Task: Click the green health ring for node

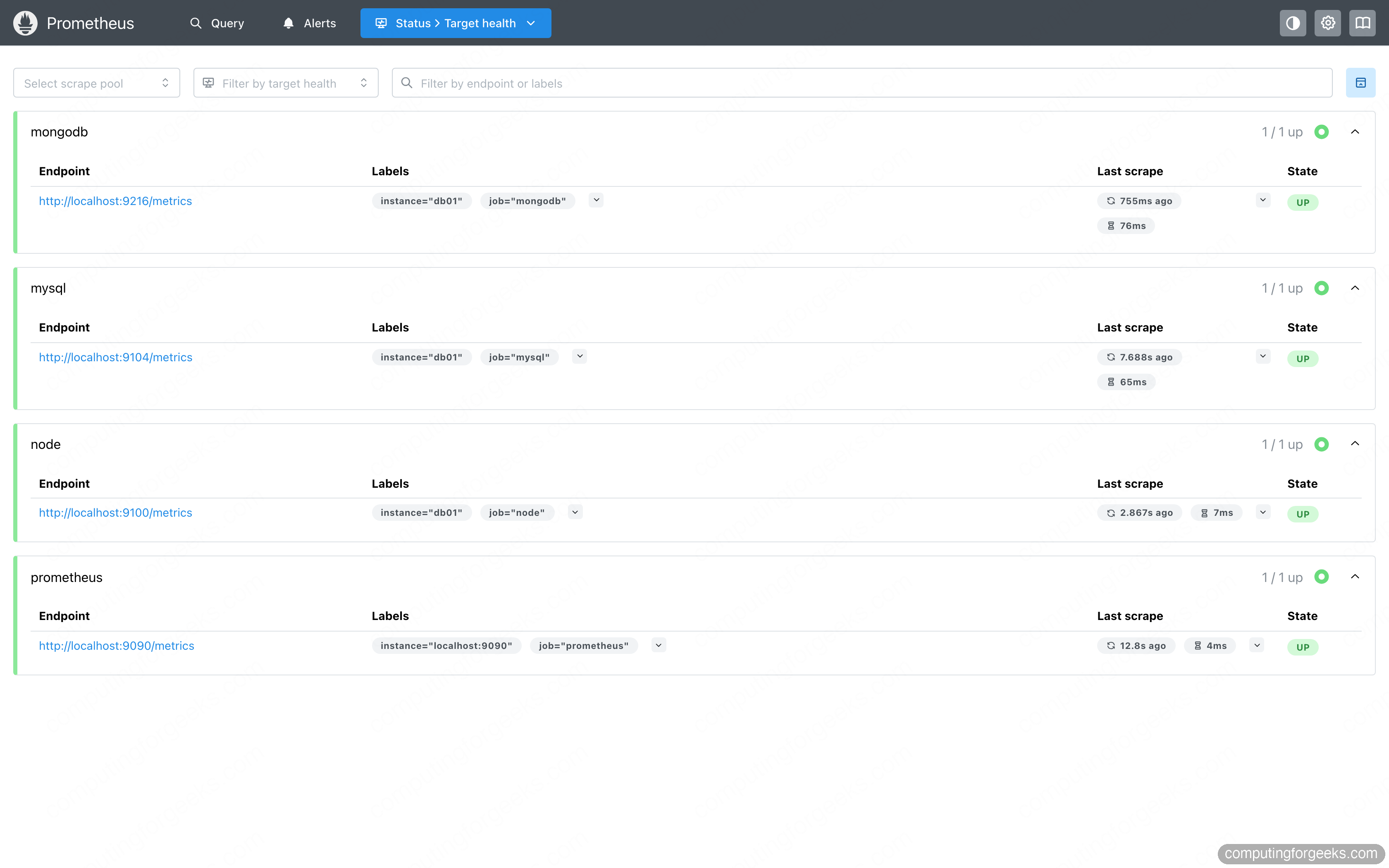Action: 1321,444
